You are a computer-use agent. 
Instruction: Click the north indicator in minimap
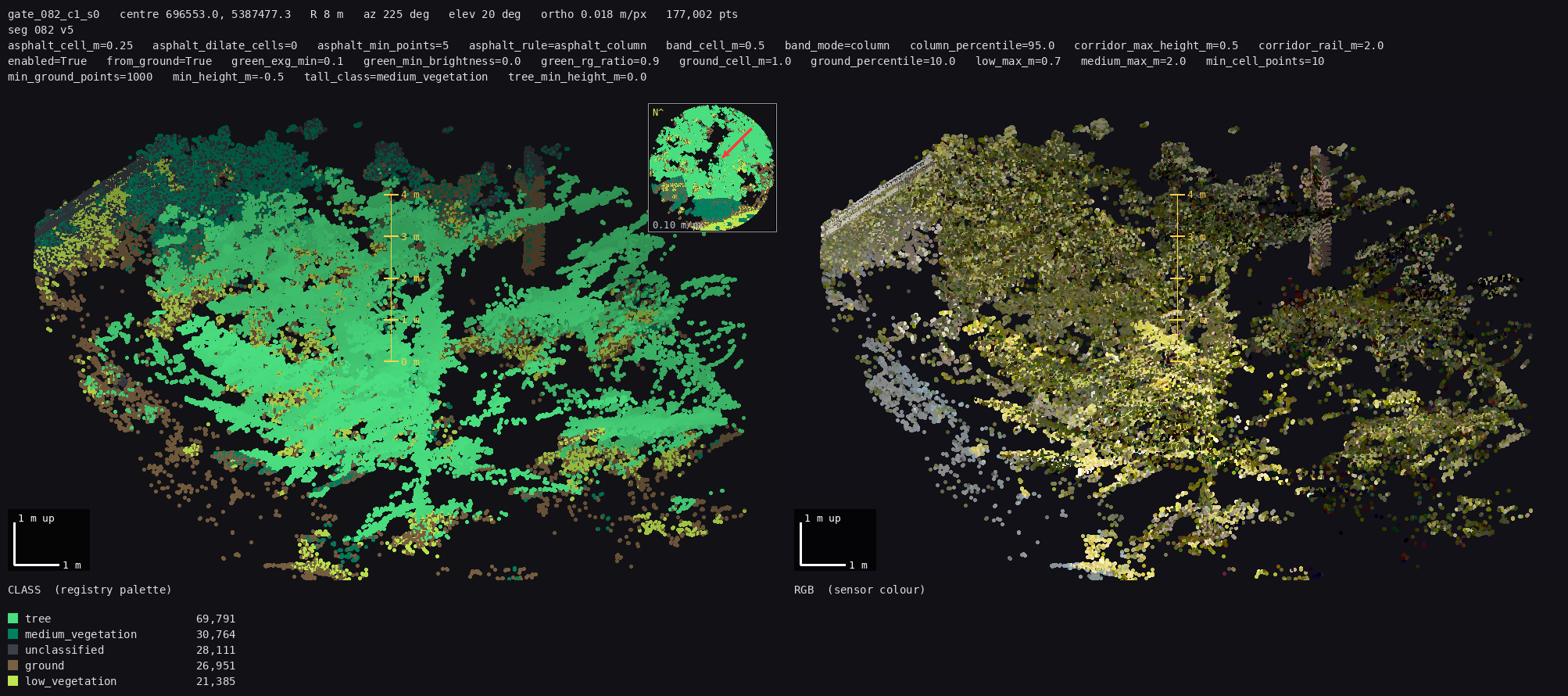point(657,113)
